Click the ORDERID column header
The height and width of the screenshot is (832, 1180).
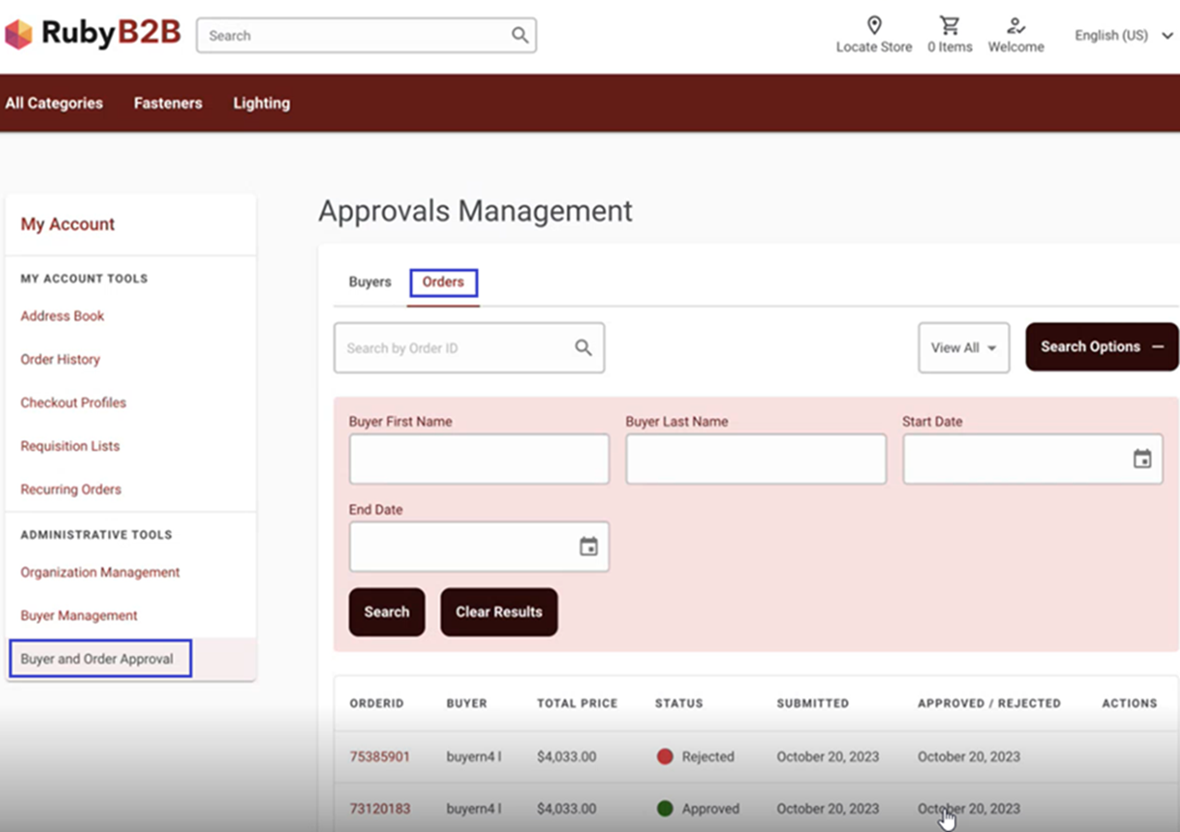pos(376,703)
